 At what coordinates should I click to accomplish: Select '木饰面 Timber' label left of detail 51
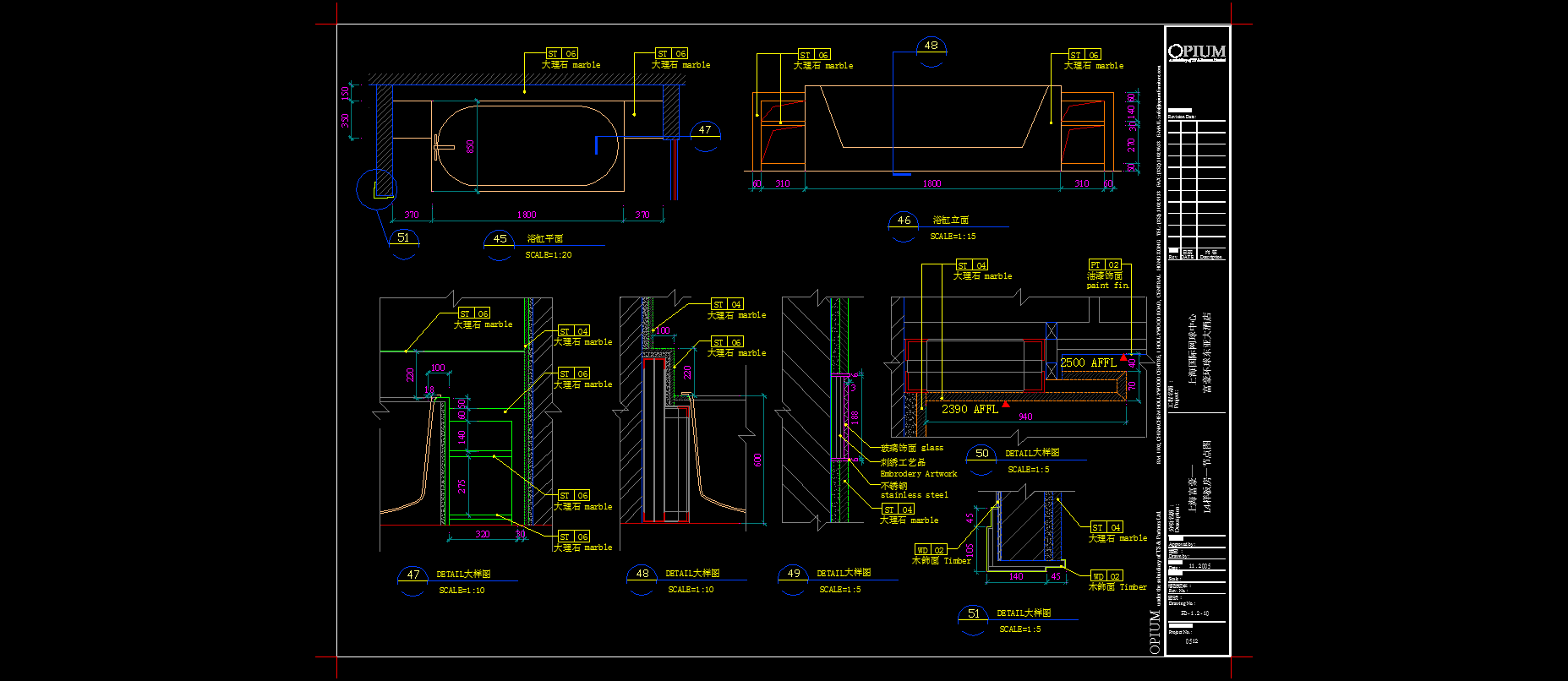pos(942,561)
